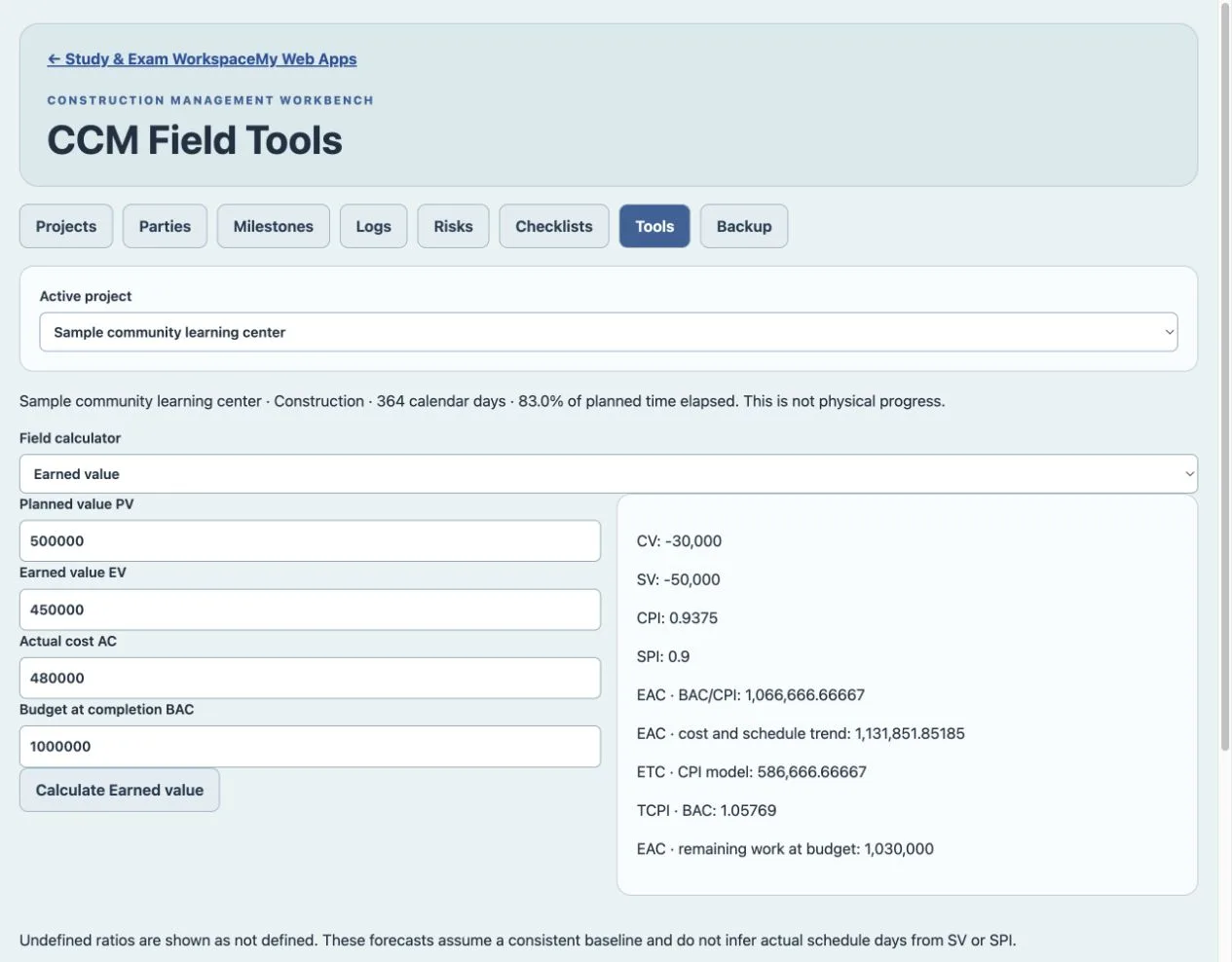
Task: Focus the Earned value EV field
Action: [310, 610]
